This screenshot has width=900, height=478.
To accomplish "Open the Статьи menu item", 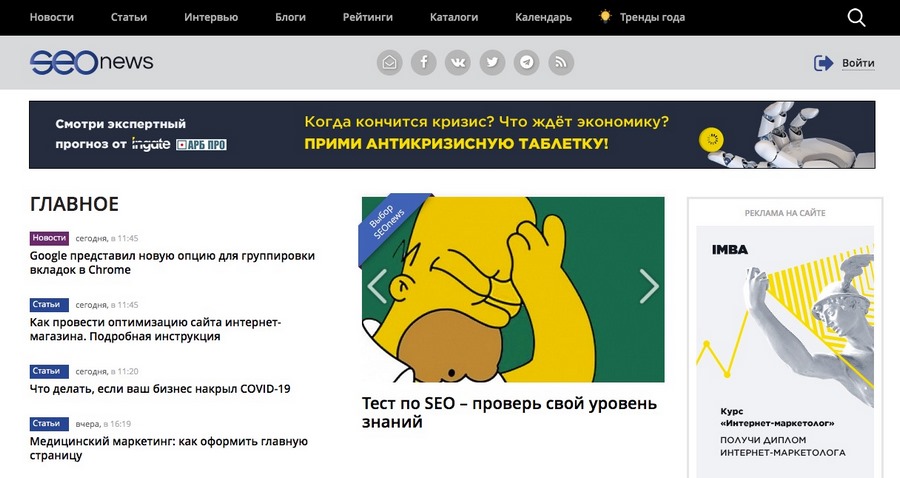I will tap(129, 17).
